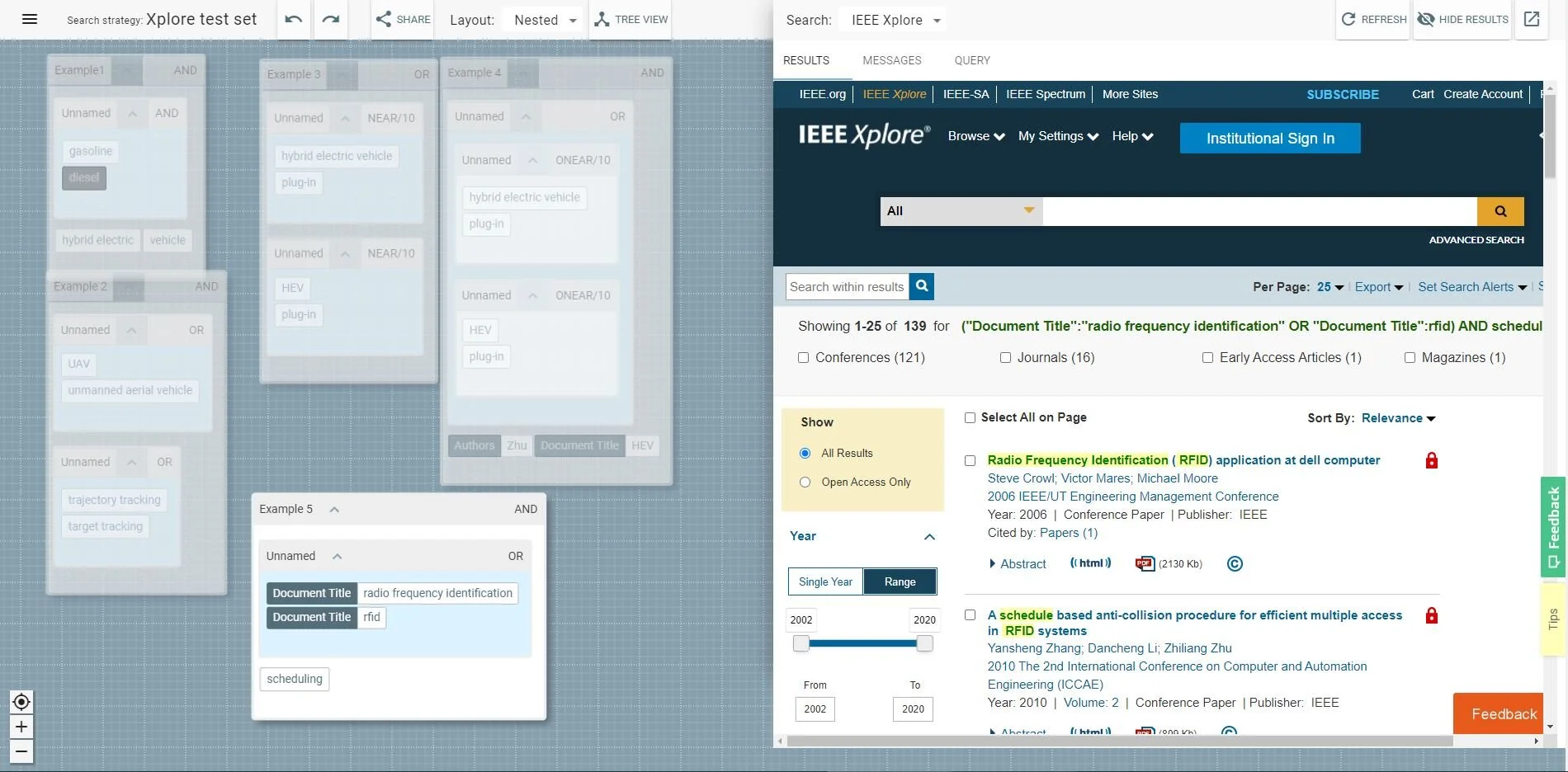Open the Export dropdown

coord(1379,287)
